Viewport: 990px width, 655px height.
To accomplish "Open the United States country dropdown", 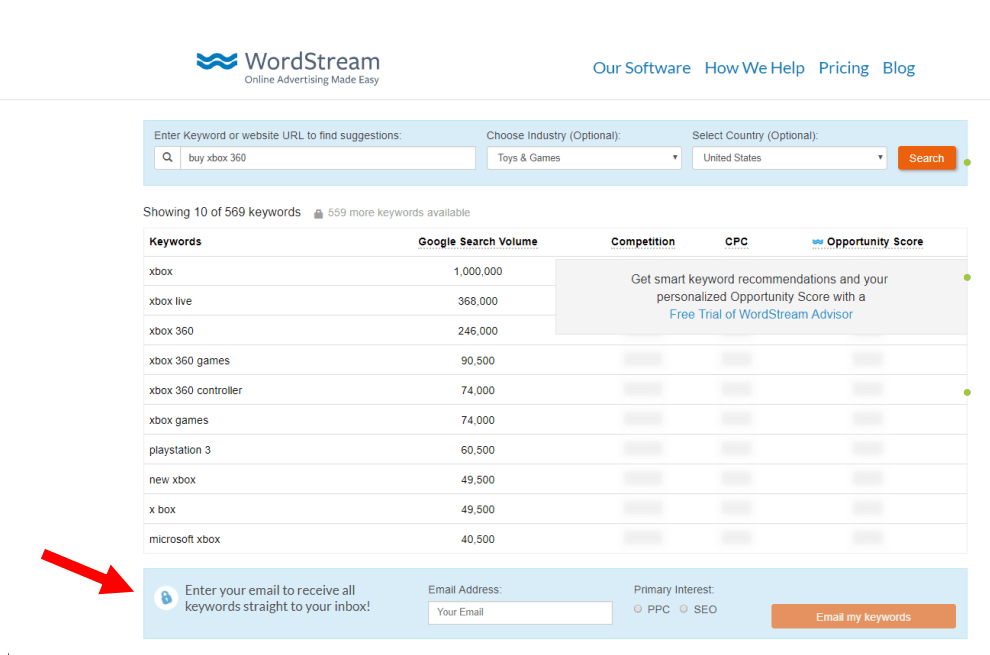I will pyautogui.click(x=789, y=158).
